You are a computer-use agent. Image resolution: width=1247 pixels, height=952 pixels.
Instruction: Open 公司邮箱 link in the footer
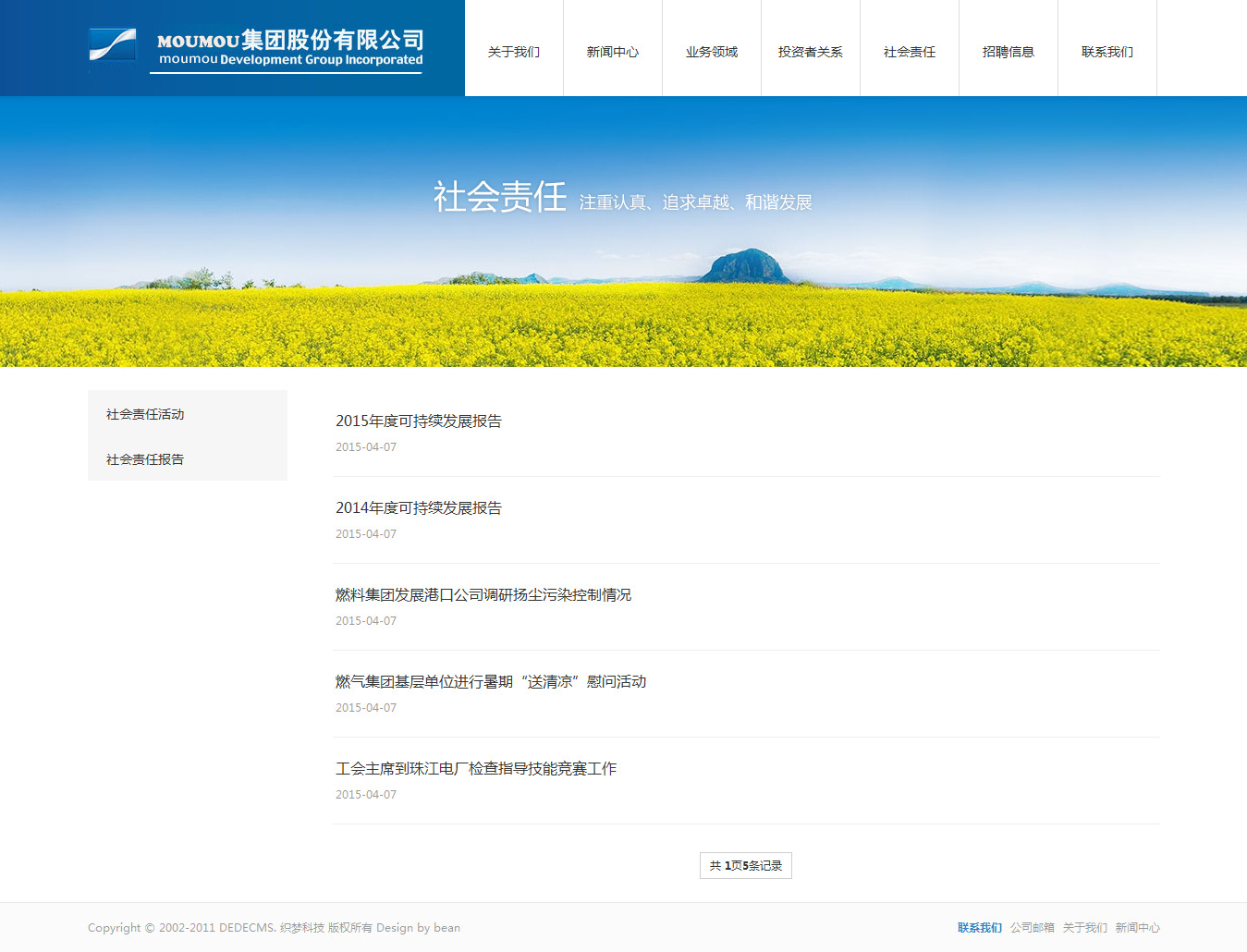click(x=1033, y=928)
